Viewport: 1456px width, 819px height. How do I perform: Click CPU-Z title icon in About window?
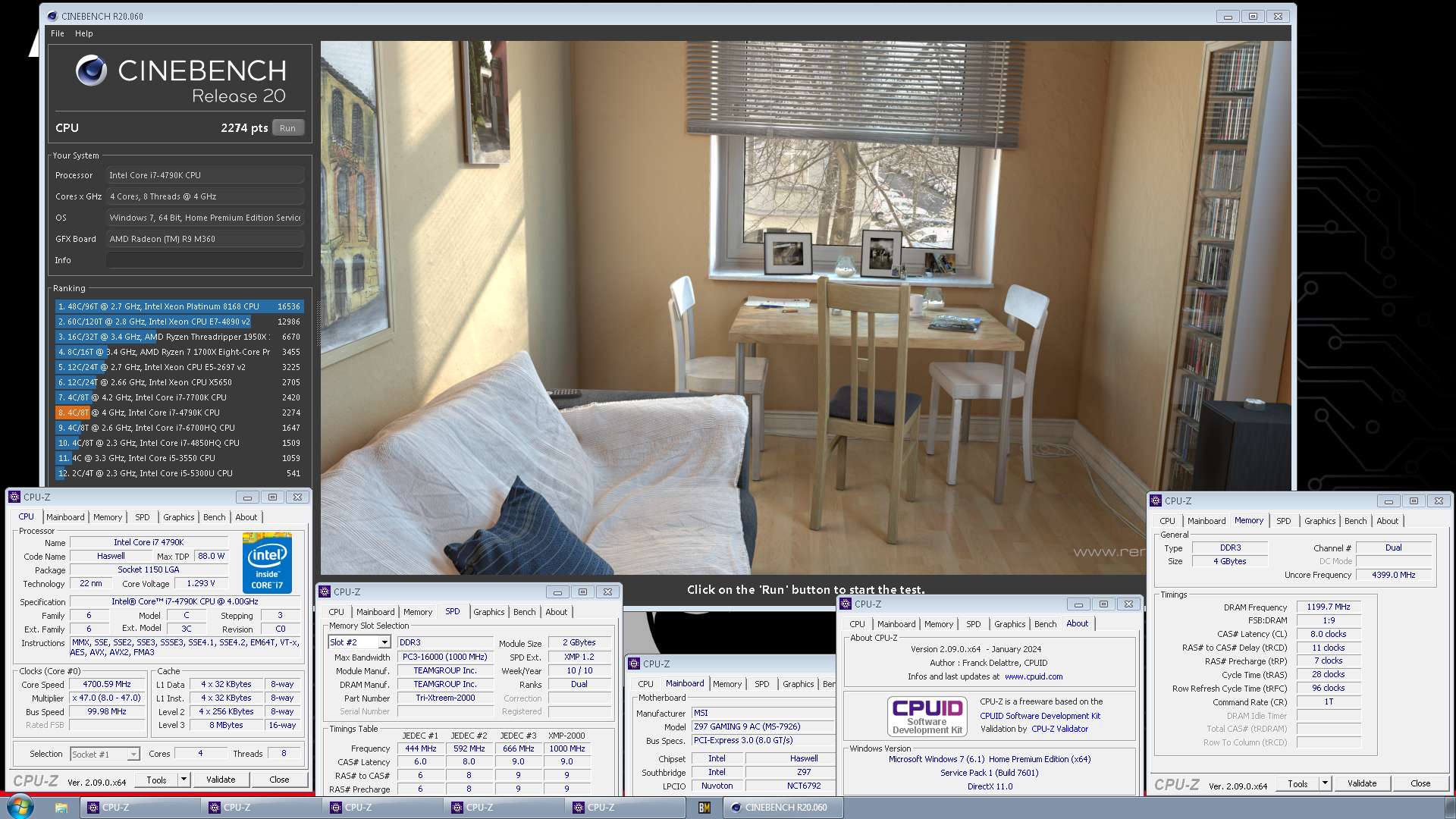(x=846, y=604)
